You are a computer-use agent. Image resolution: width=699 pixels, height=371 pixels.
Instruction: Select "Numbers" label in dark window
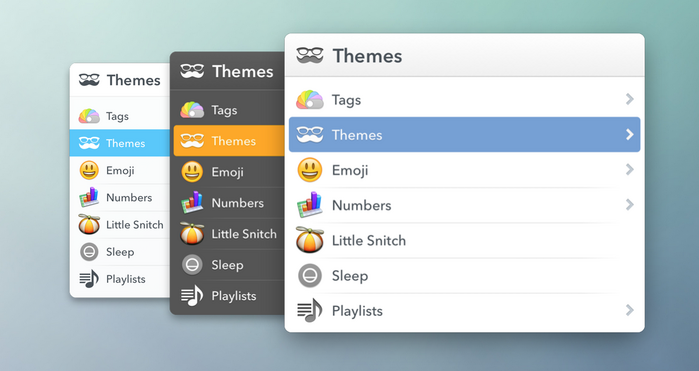(x=238, y=203)
